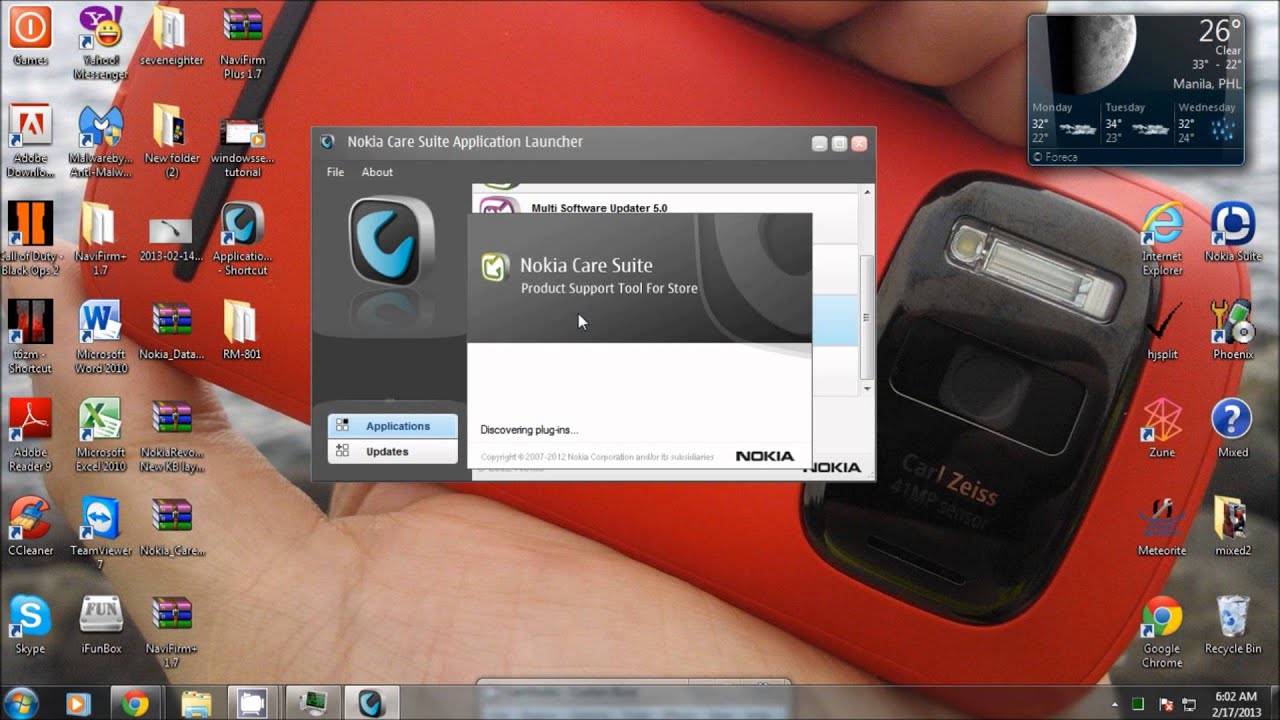The width and height of the screenshot is (1280, 720).
Task: Open the NokiaRevo... New KB archive
Action: pos(172,435)
